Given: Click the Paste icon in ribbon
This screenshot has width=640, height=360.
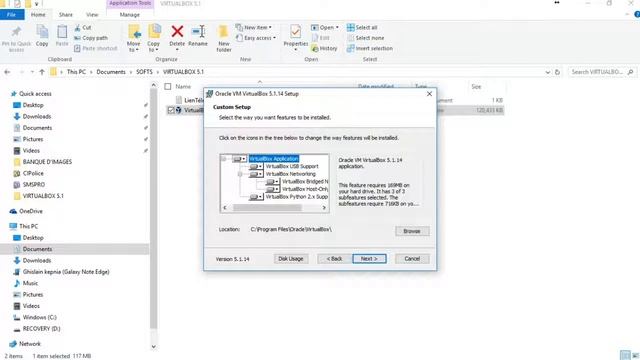Looking at the screenshot, I should tap(62, 32).
